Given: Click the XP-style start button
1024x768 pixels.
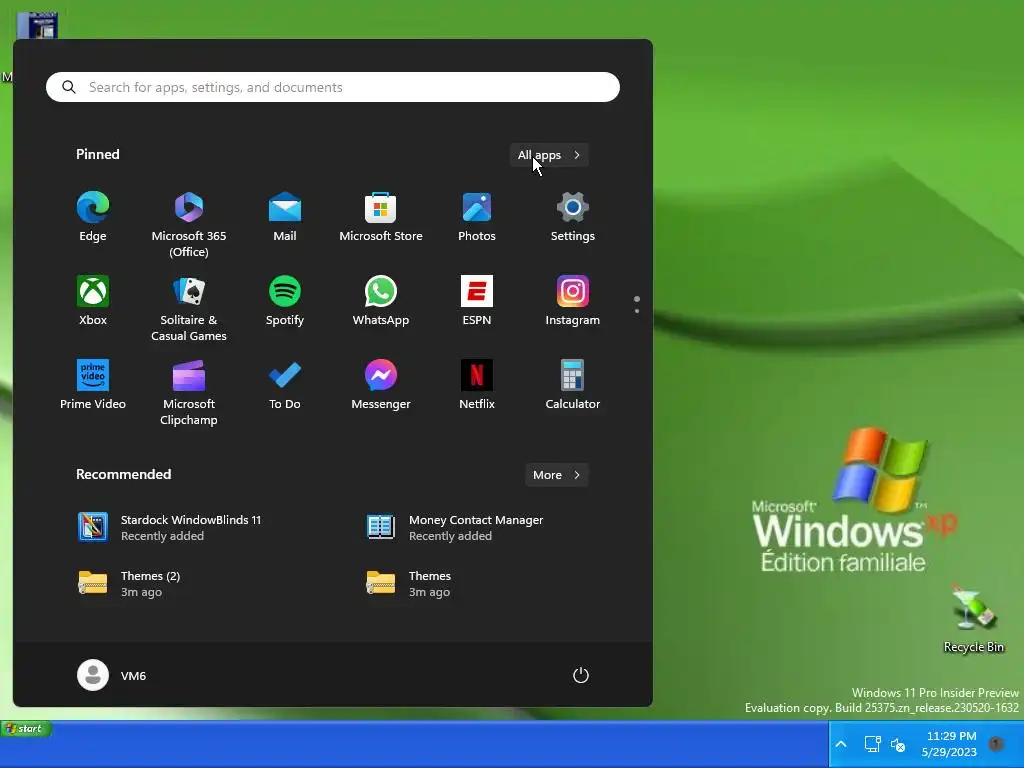Looking at the screenshot, I should click(x=27, y=728).
